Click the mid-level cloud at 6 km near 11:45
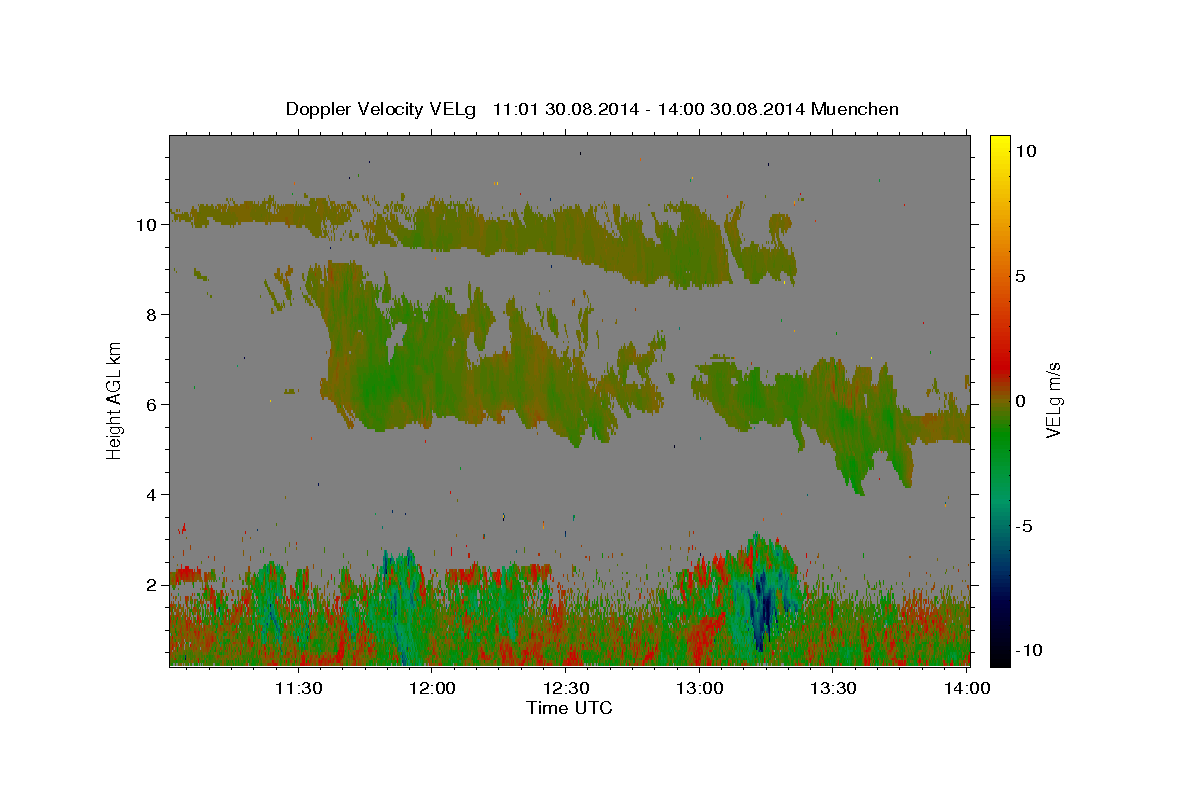The width and height of the screenshot is (1200, 800). click(375, 385)
